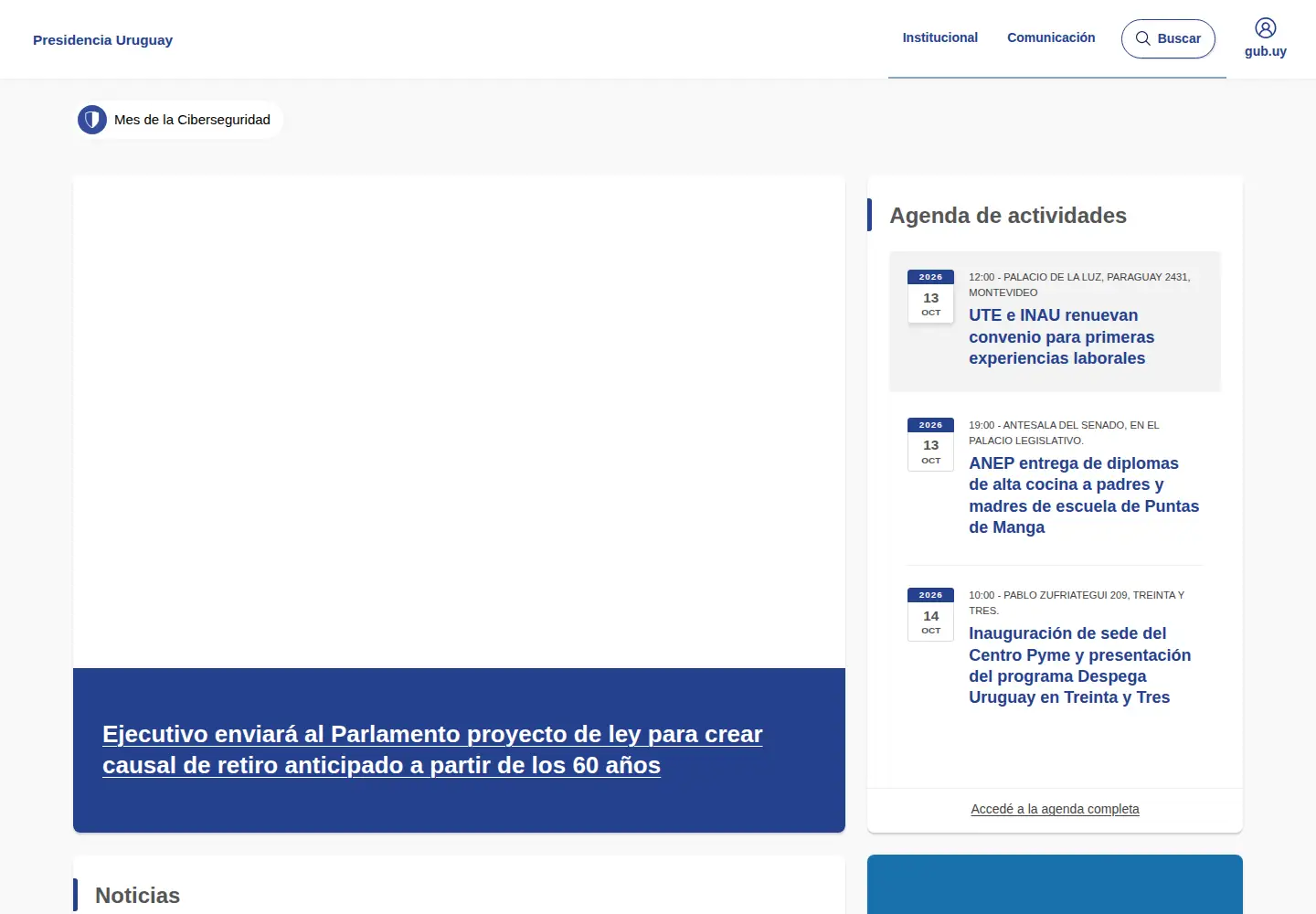
Task: Click the gub.uy user account icon
Action: [x=1266, y=28]
